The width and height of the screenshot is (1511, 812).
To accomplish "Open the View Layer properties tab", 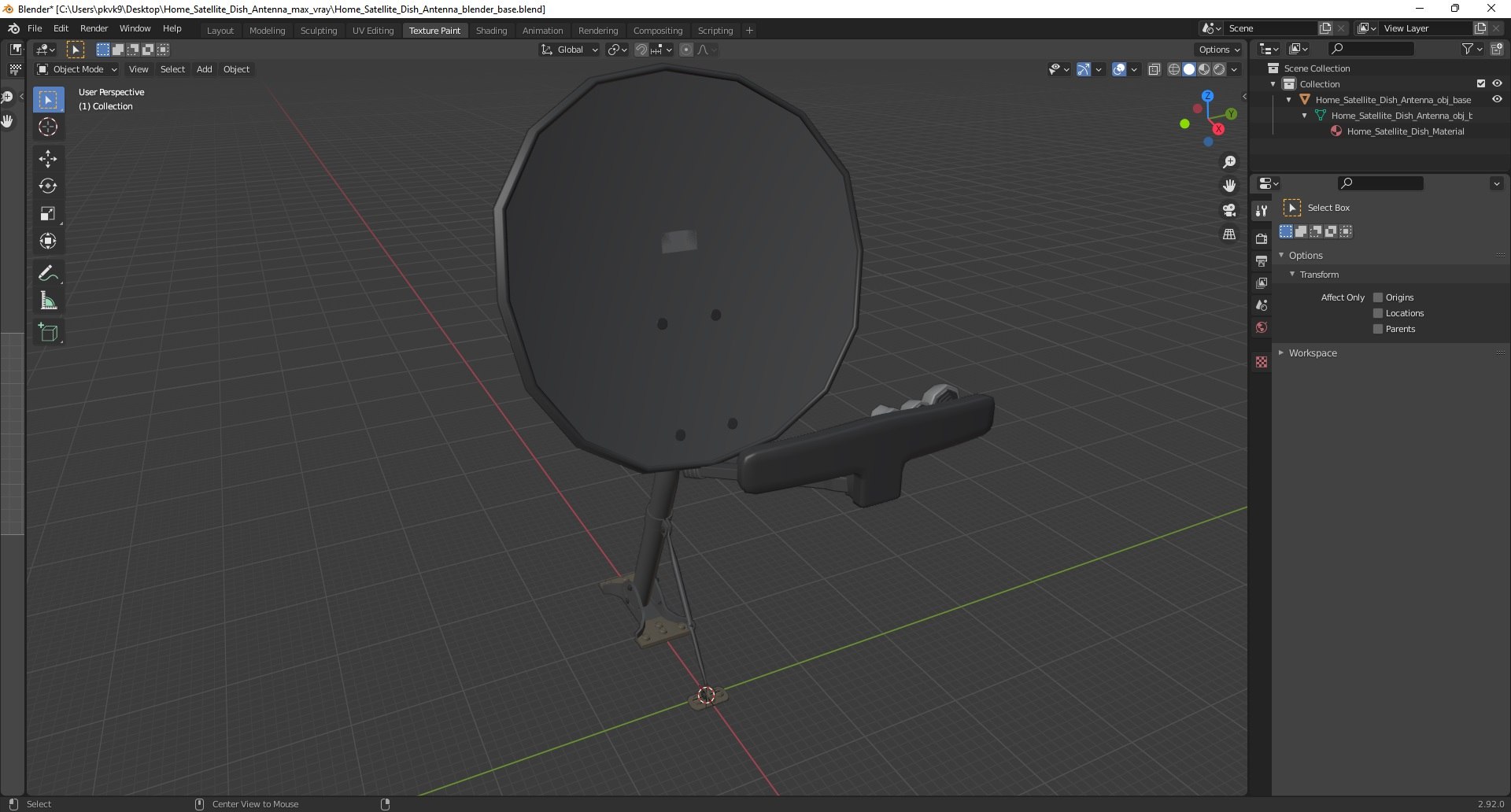I will tap(1262, 283).
